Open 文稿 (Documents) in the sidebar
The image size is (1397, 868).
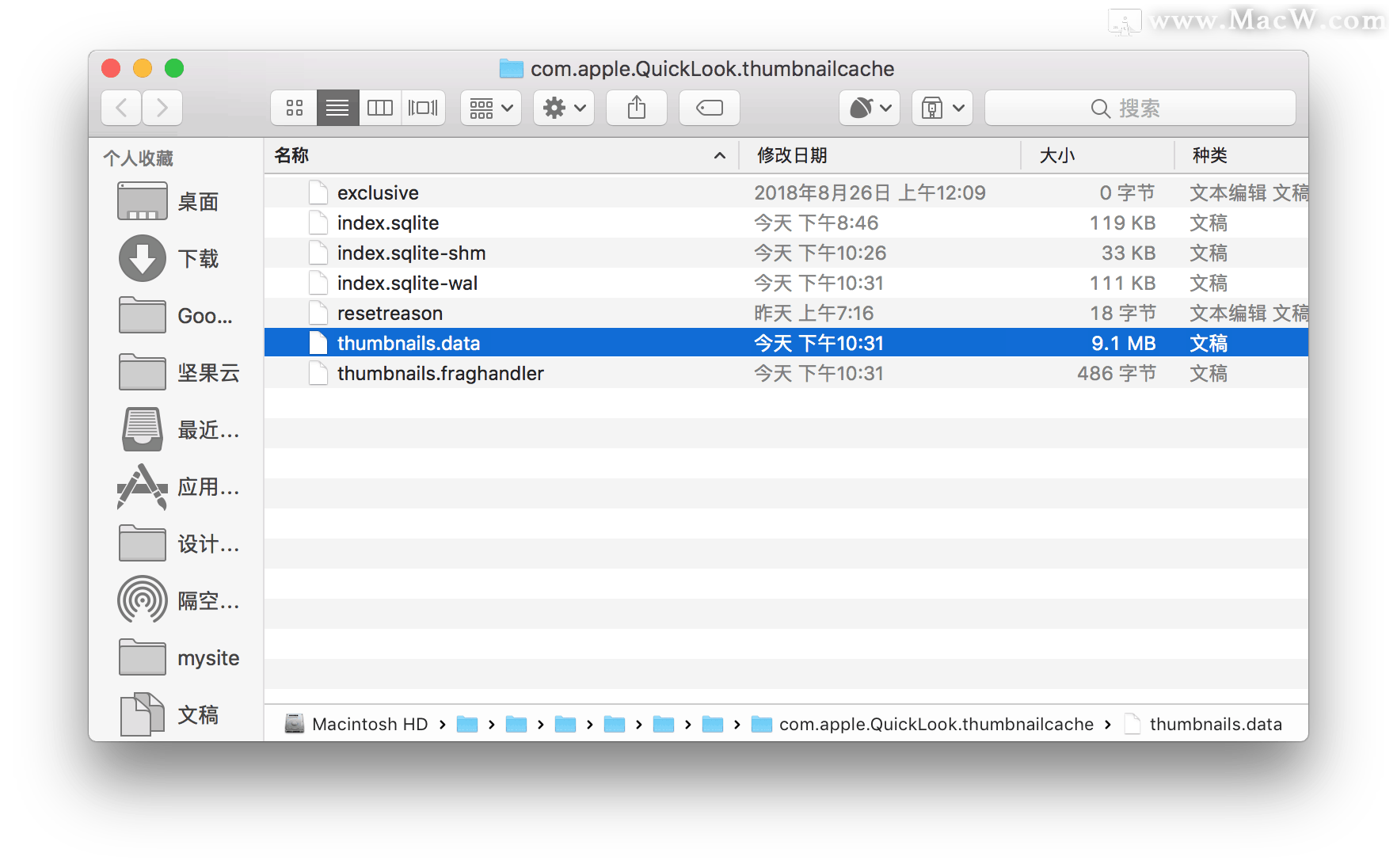click(x=174, y=715)
